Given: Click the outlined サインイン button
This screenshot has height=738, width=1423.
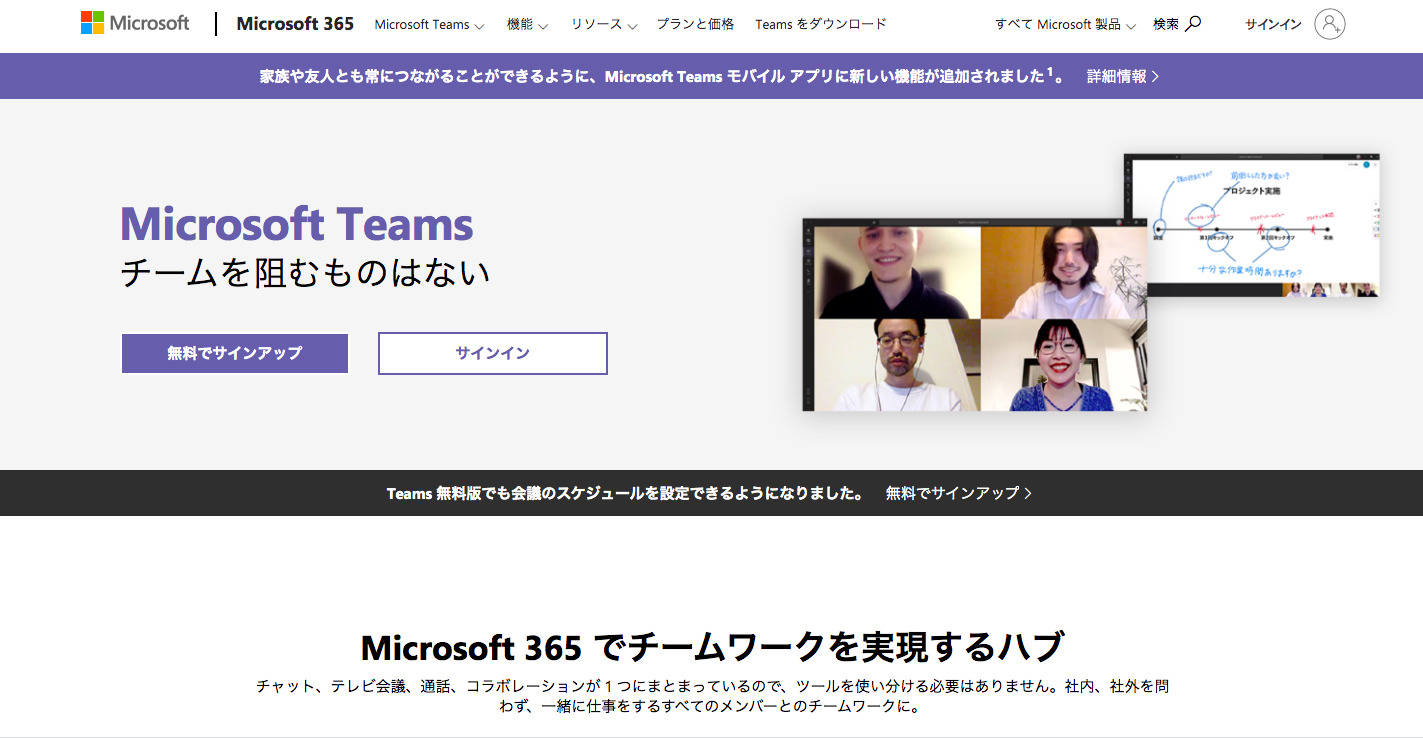Looking at the screenshot, I should (493, 353).
